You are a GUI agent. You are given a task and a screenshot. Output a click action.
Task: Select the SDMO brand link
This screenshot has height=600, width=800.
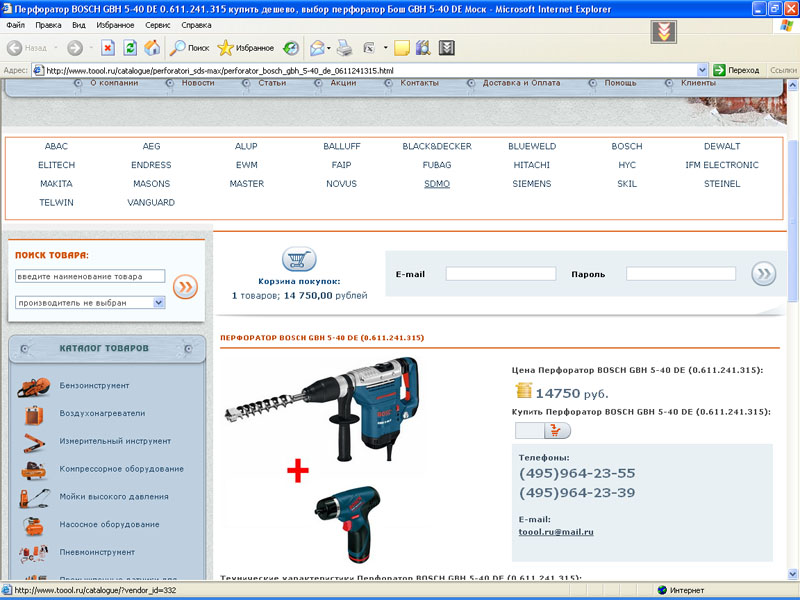click(437, 184)
